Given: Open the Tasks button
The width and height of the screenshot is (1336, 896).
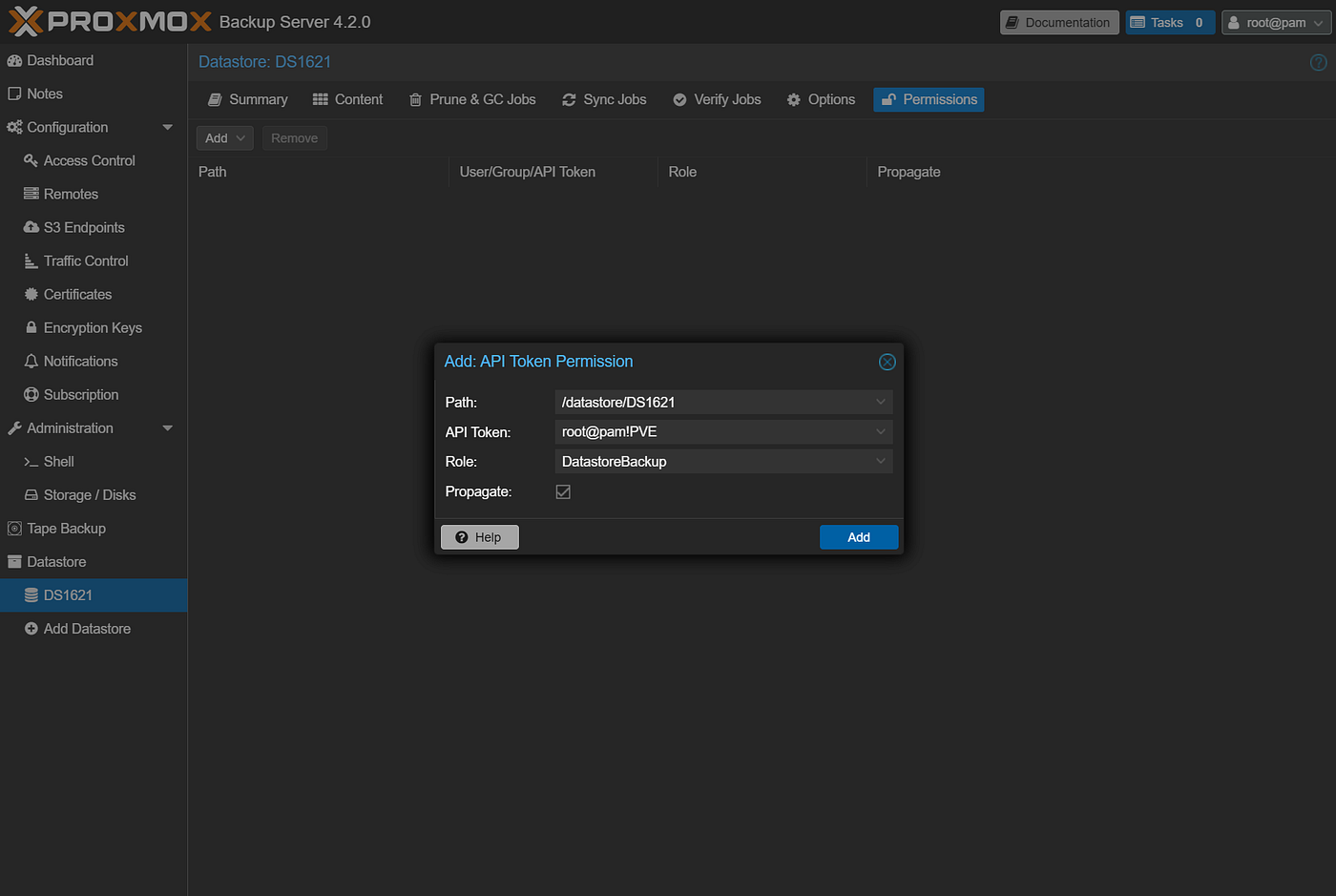Looking at the screenshot, I should click(1169, 22).
